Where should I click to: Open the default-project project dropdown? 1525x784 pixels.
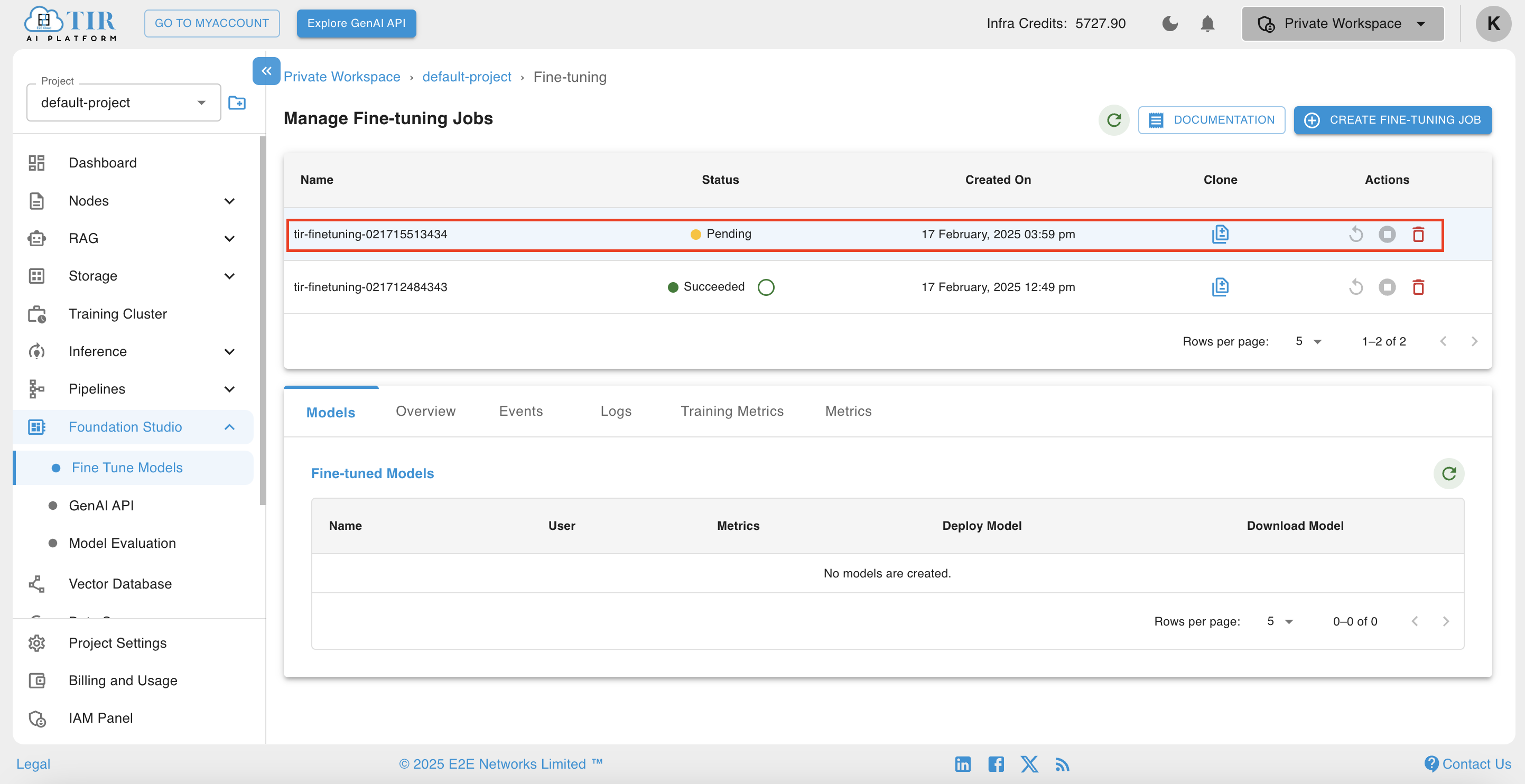pyautogui.click(x=123, y=103)
